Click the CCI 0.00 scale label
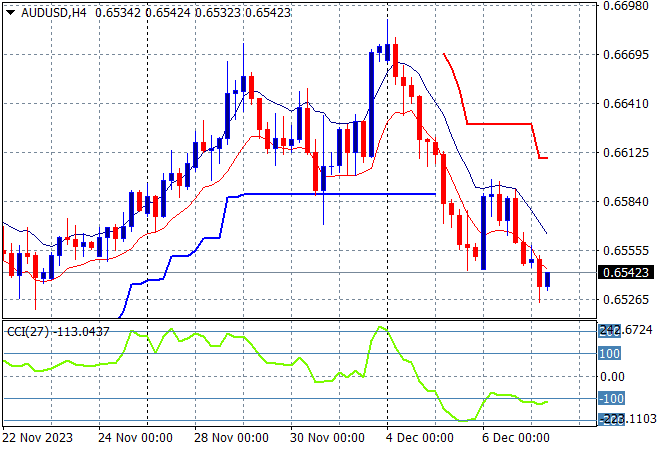This screenshot has width=660, height=450. pos(613,376)
